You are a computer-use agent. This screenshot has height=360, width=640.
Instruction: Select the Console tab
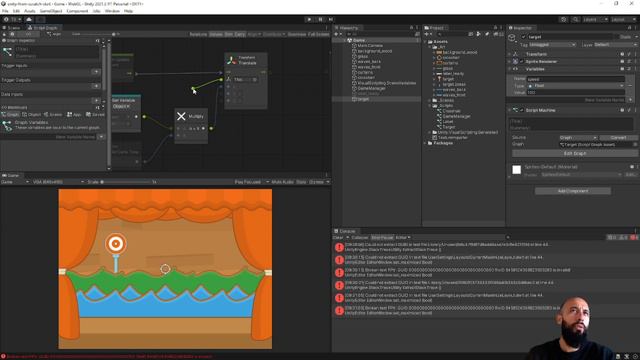point(345,231)
